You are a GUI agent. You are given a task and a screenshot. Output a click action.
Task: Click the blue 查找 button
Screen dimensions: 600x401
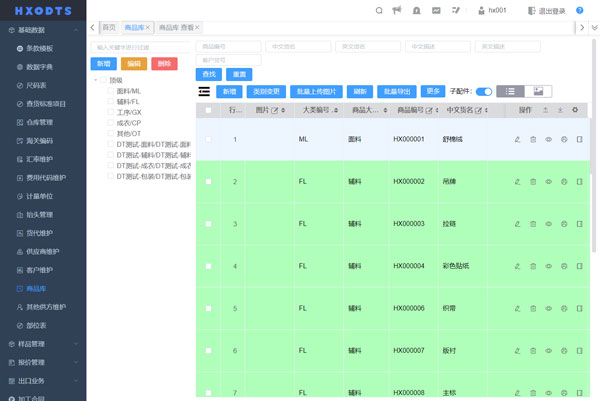(x=209, y=74)
